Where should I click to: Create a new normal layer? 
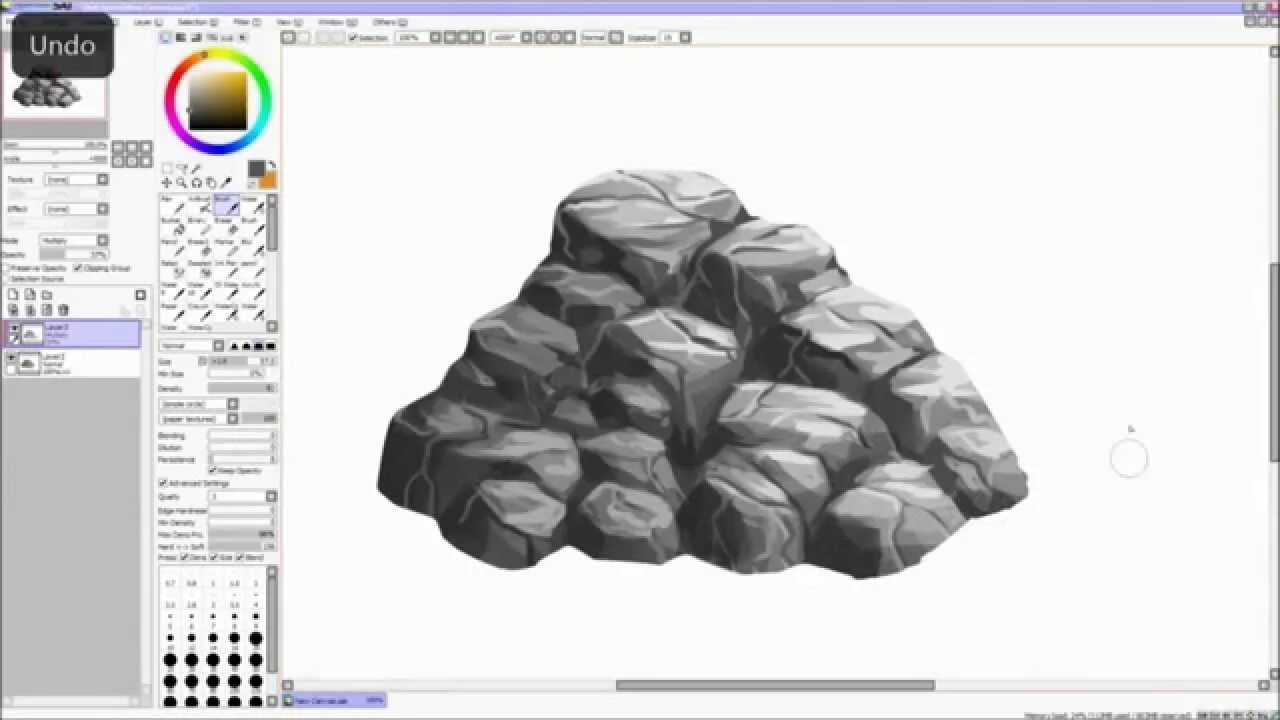(13, 295)
